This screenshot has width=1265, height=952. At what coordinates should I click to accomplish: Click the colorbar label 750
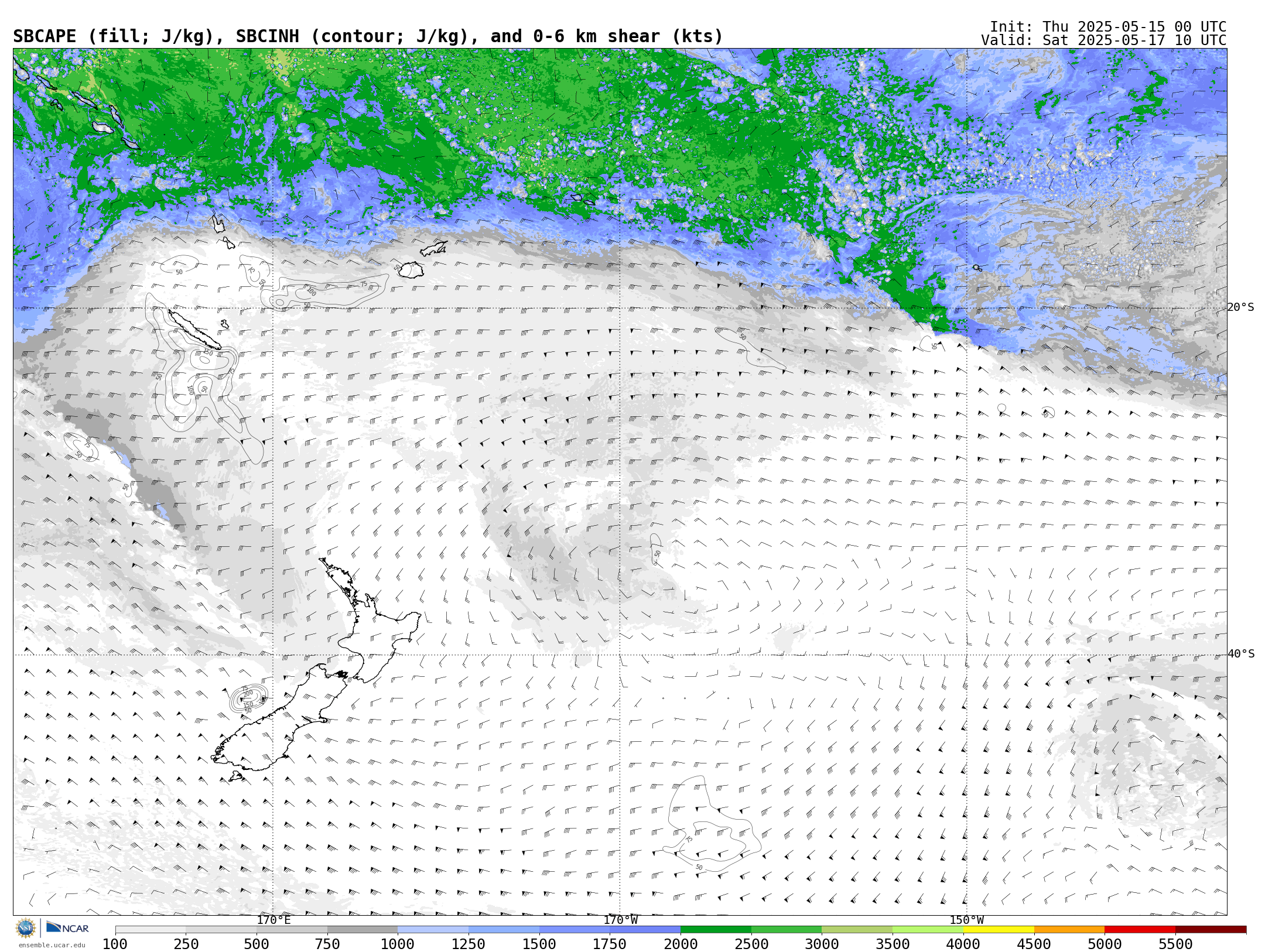click(x=327, y=944)
